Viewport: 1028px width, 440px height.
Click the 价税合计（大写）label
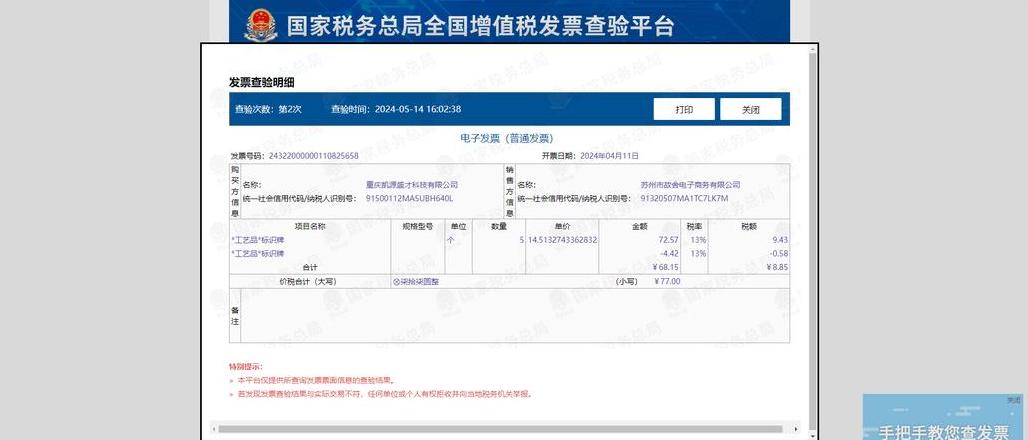pyautogui.click(x=308, y=281)
